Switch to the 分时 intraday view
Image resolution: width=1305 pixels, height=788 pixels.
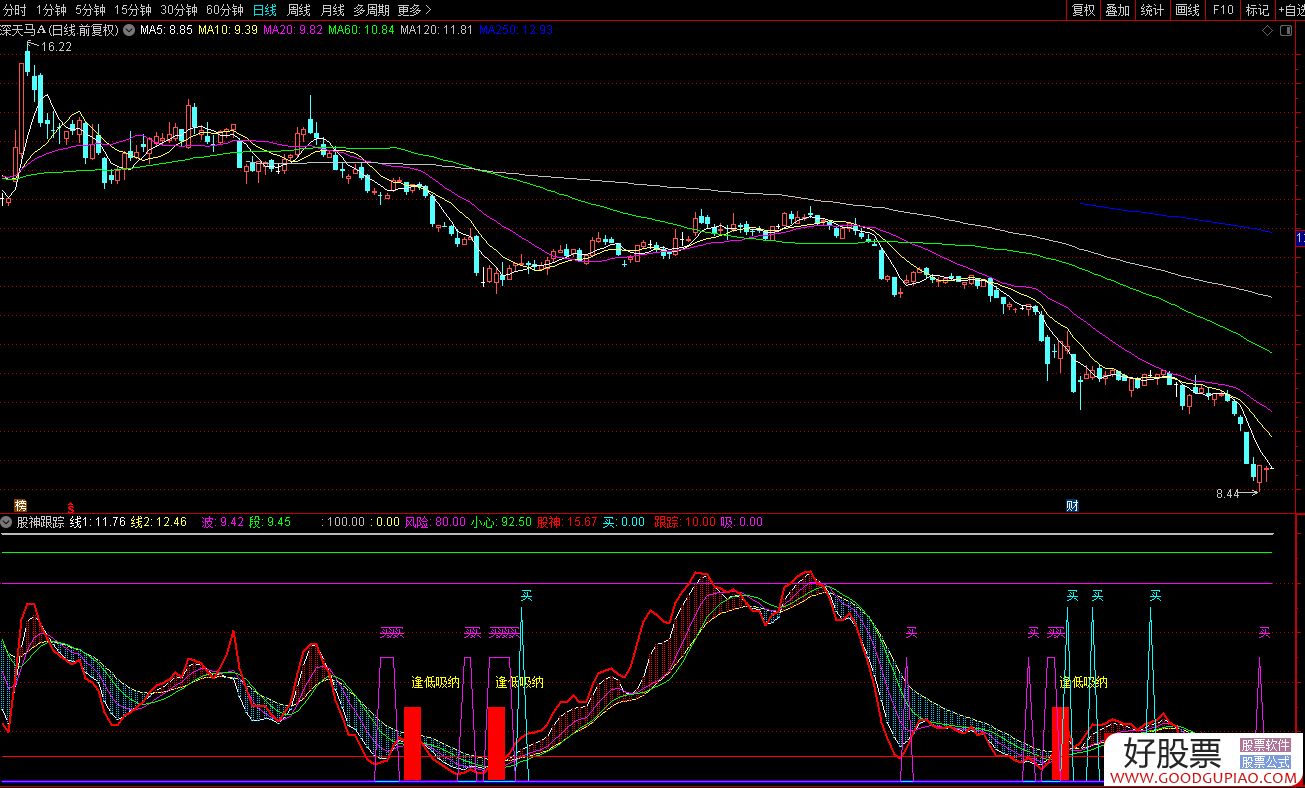click(14, 10)
